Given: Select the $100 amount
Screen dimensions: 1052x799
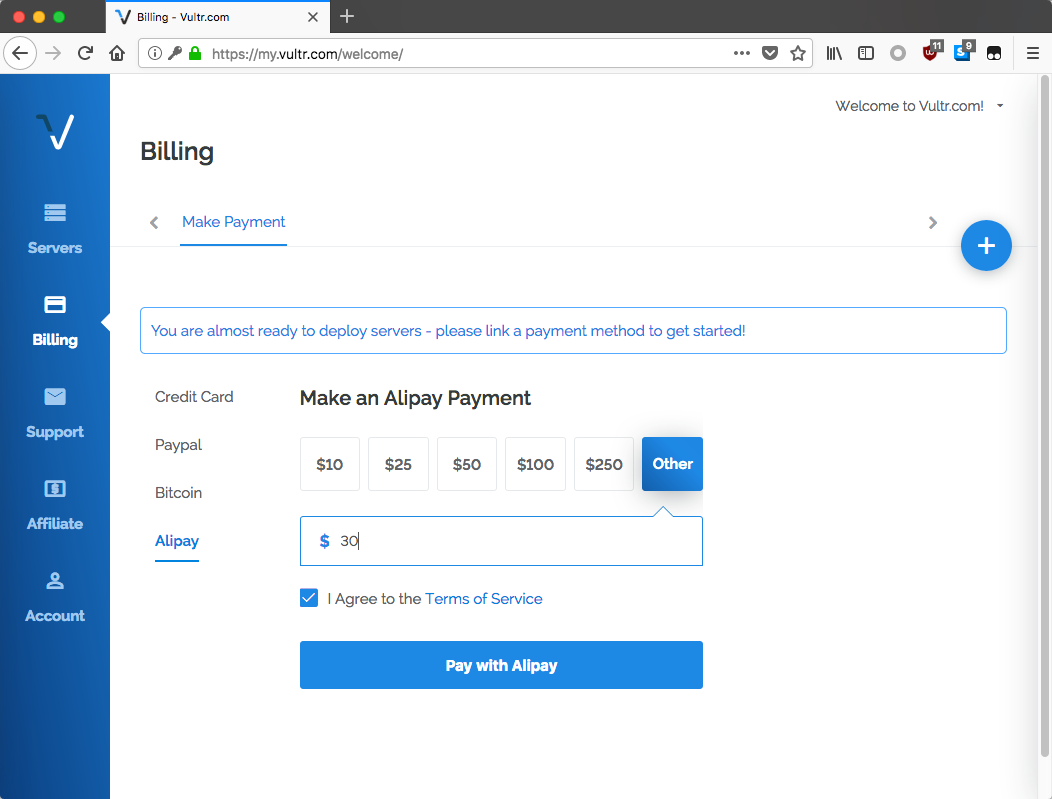Looking at the screenshot, I should tap(535, 464).
